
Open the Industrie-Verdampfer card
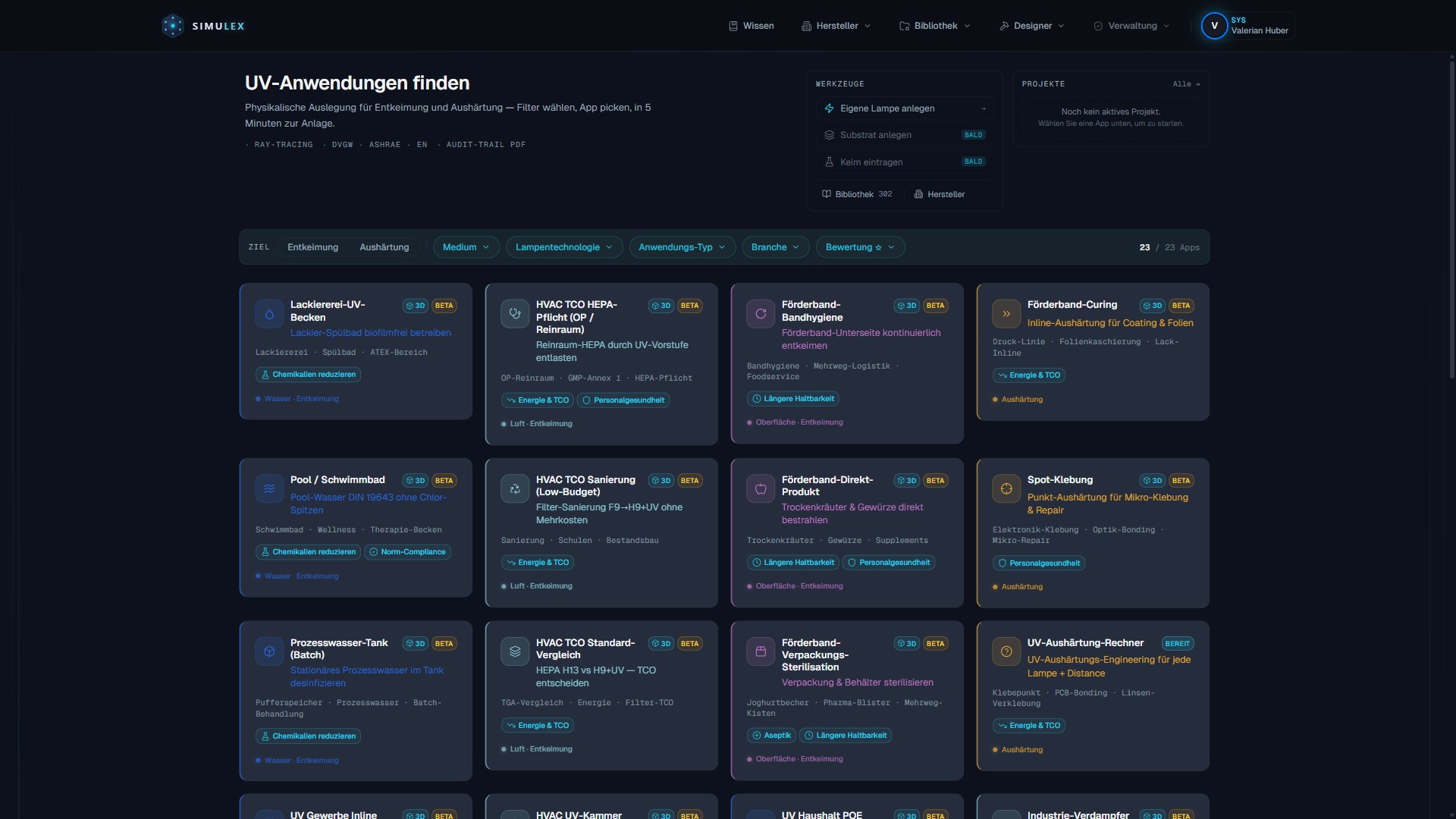point(1093,807)
